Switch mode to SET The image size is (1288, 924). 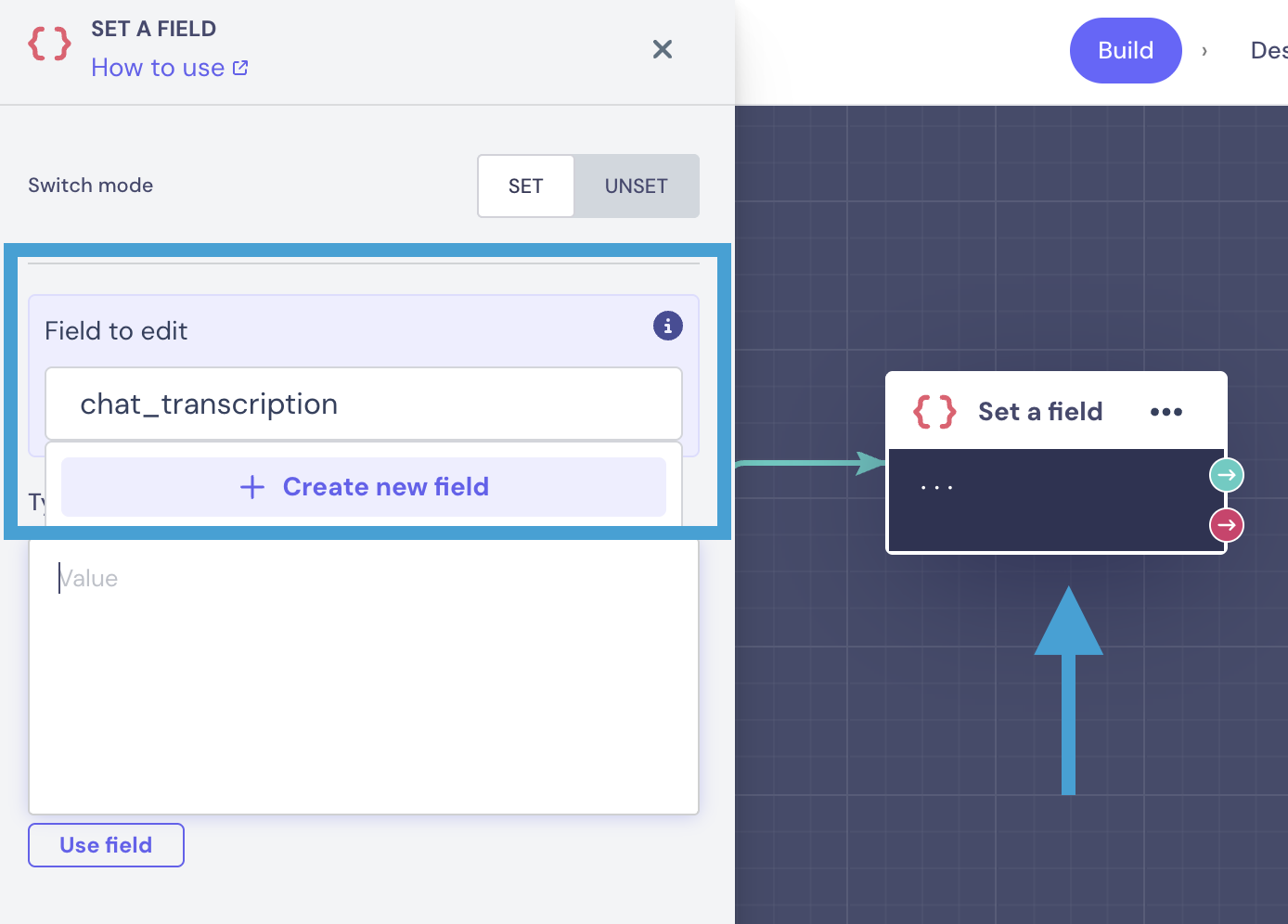526,186
